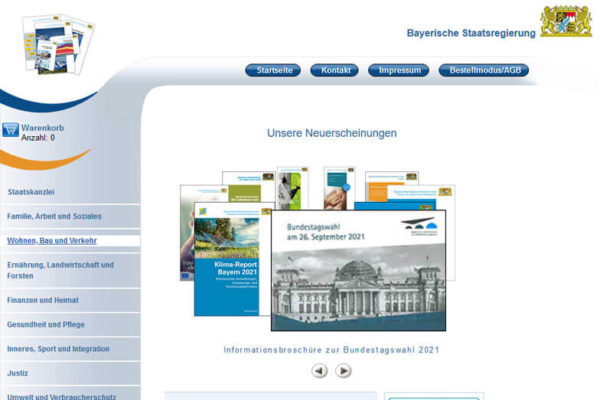This screenshot has width=600, height=400.
Task: Open Wohnen, Bau und Verkehr category
Action: click(x=52, y=241)
